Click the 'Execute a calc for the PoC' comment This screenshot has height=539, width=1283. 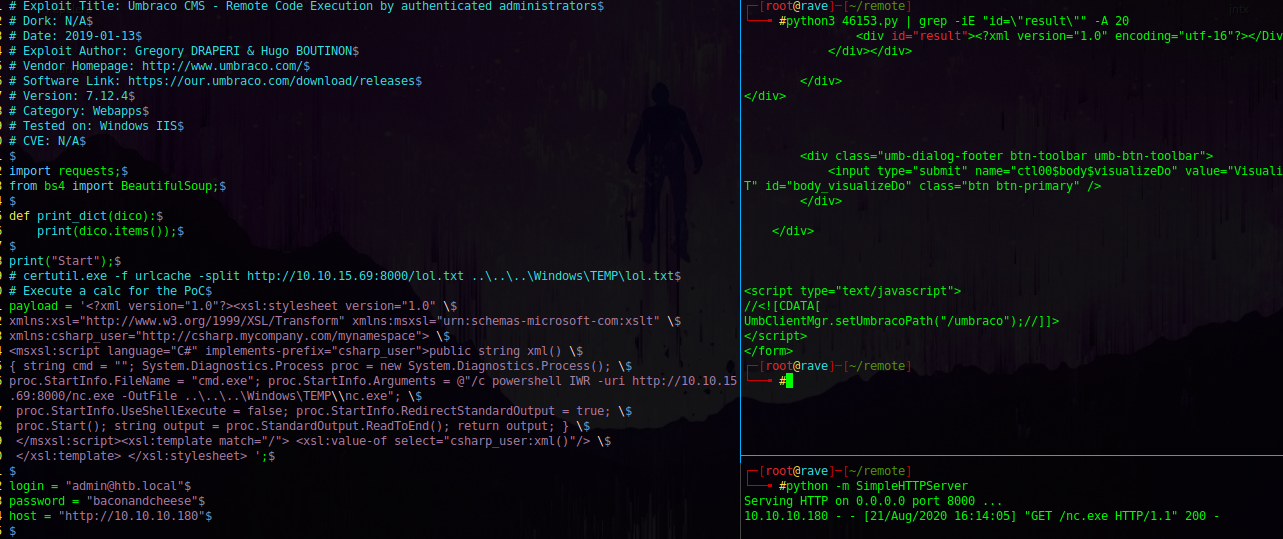[x=111, y=291]
